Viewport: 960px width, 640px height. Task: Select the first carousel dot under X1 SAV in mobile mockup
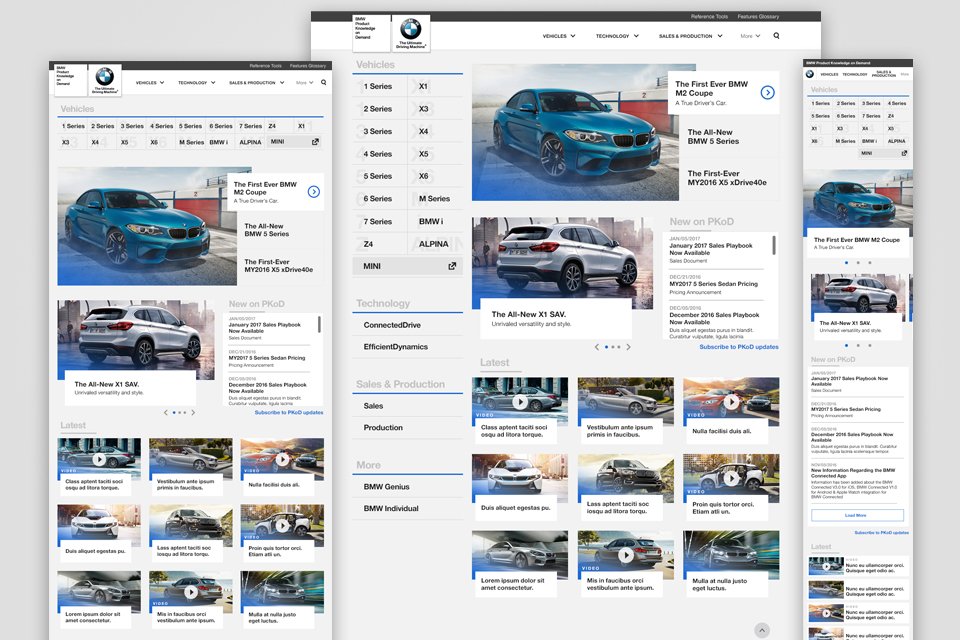point(846,345)
